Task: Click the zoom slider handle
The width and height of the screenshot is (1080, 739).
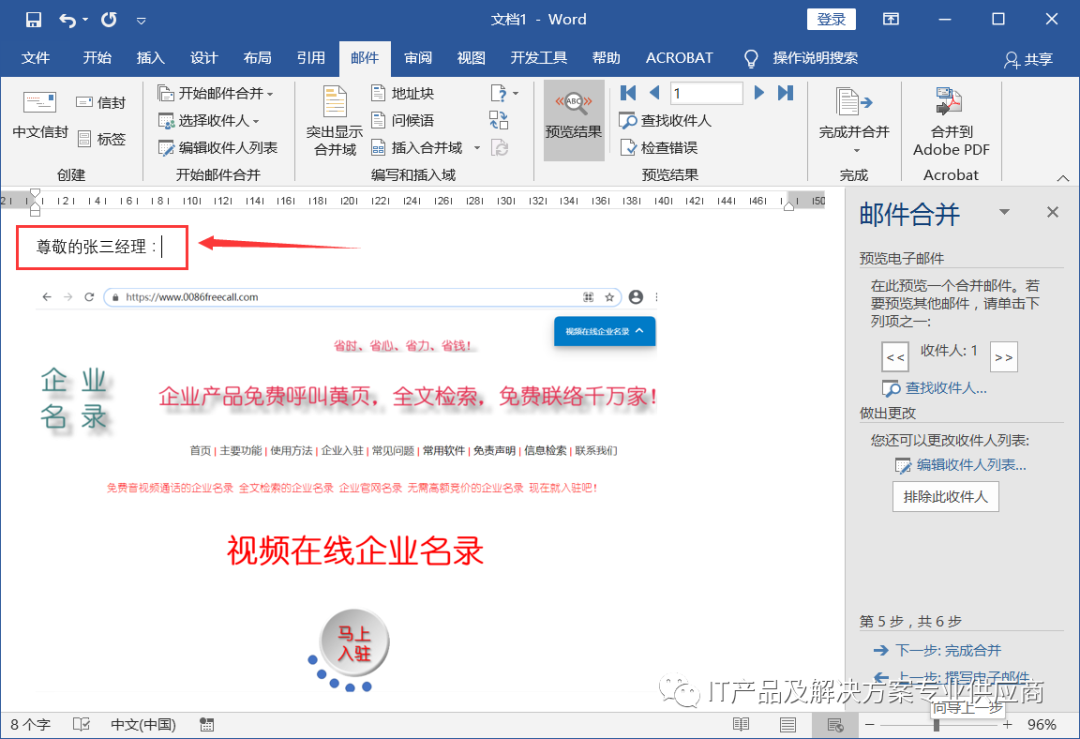Action: coord(936,725)
